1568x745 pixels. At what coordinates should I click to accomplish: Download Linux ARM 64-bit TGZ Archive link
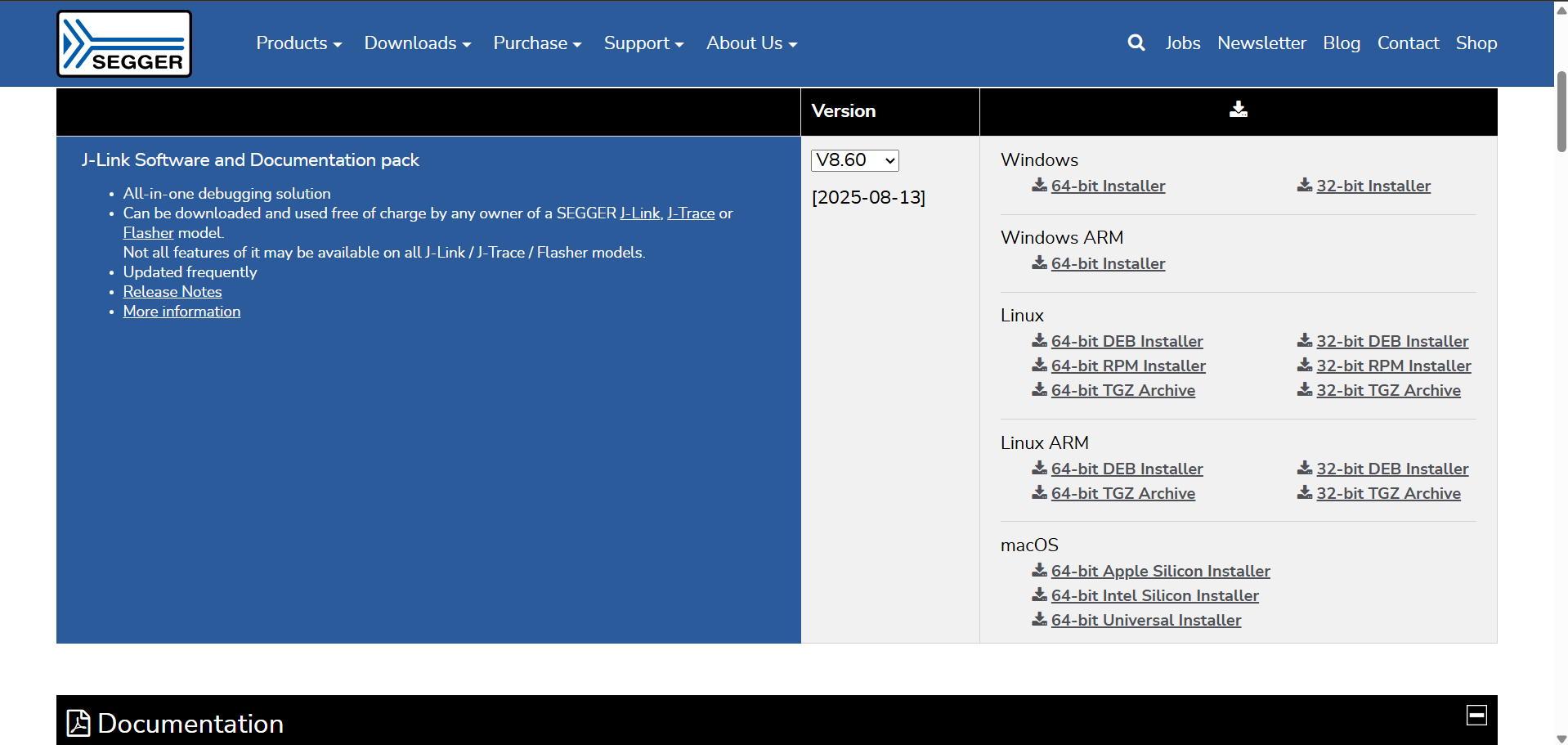point(1123,493)
